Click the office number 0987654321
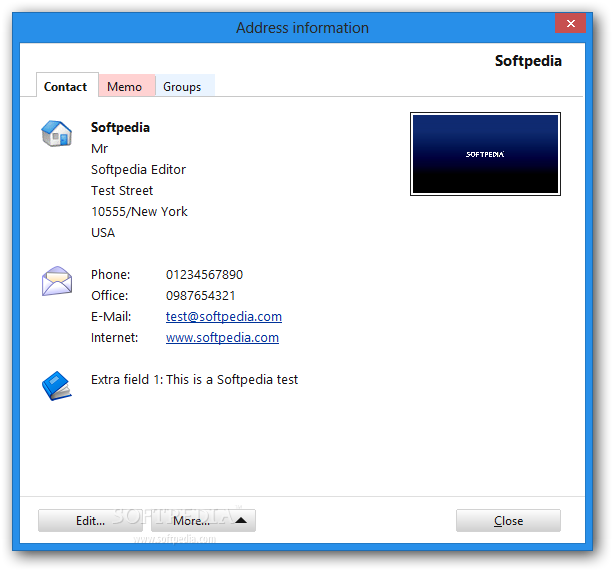The image size is (613, 571). pyautogui.click(x=201, y=296)
